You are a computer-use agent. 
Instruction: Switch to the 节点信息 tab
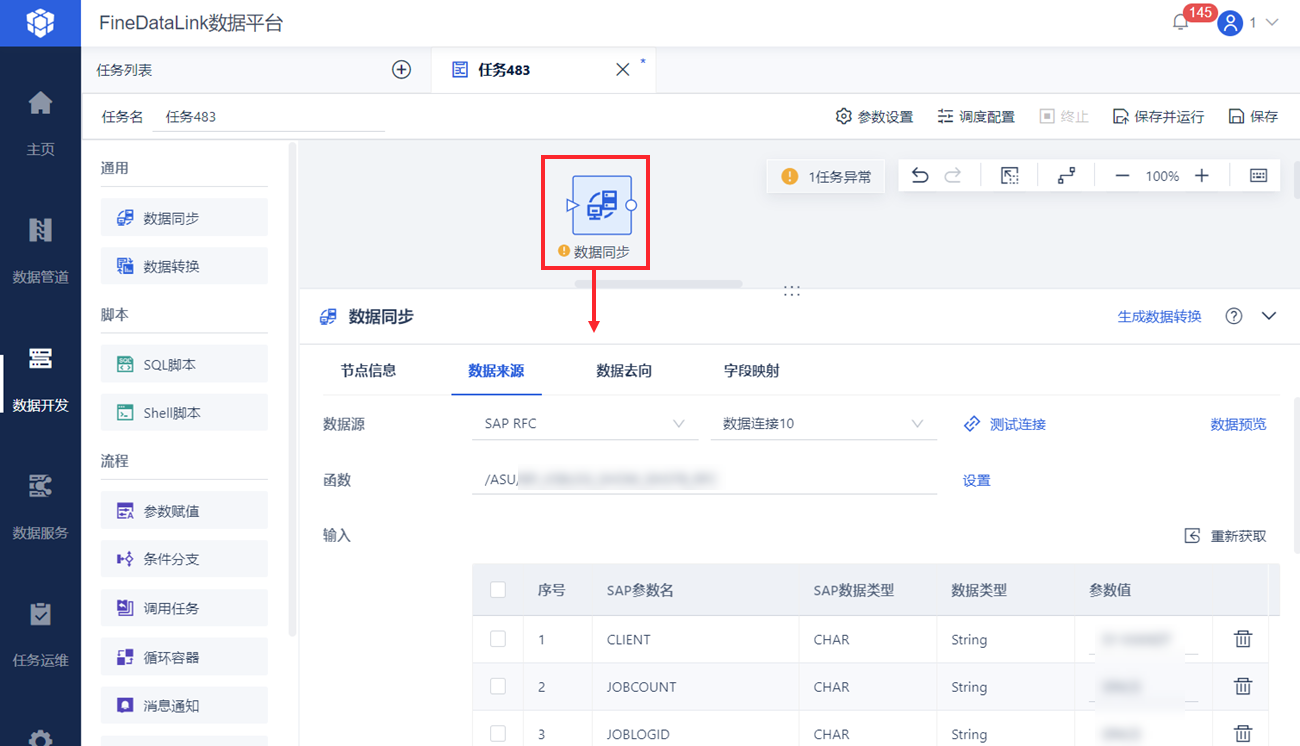368,371
